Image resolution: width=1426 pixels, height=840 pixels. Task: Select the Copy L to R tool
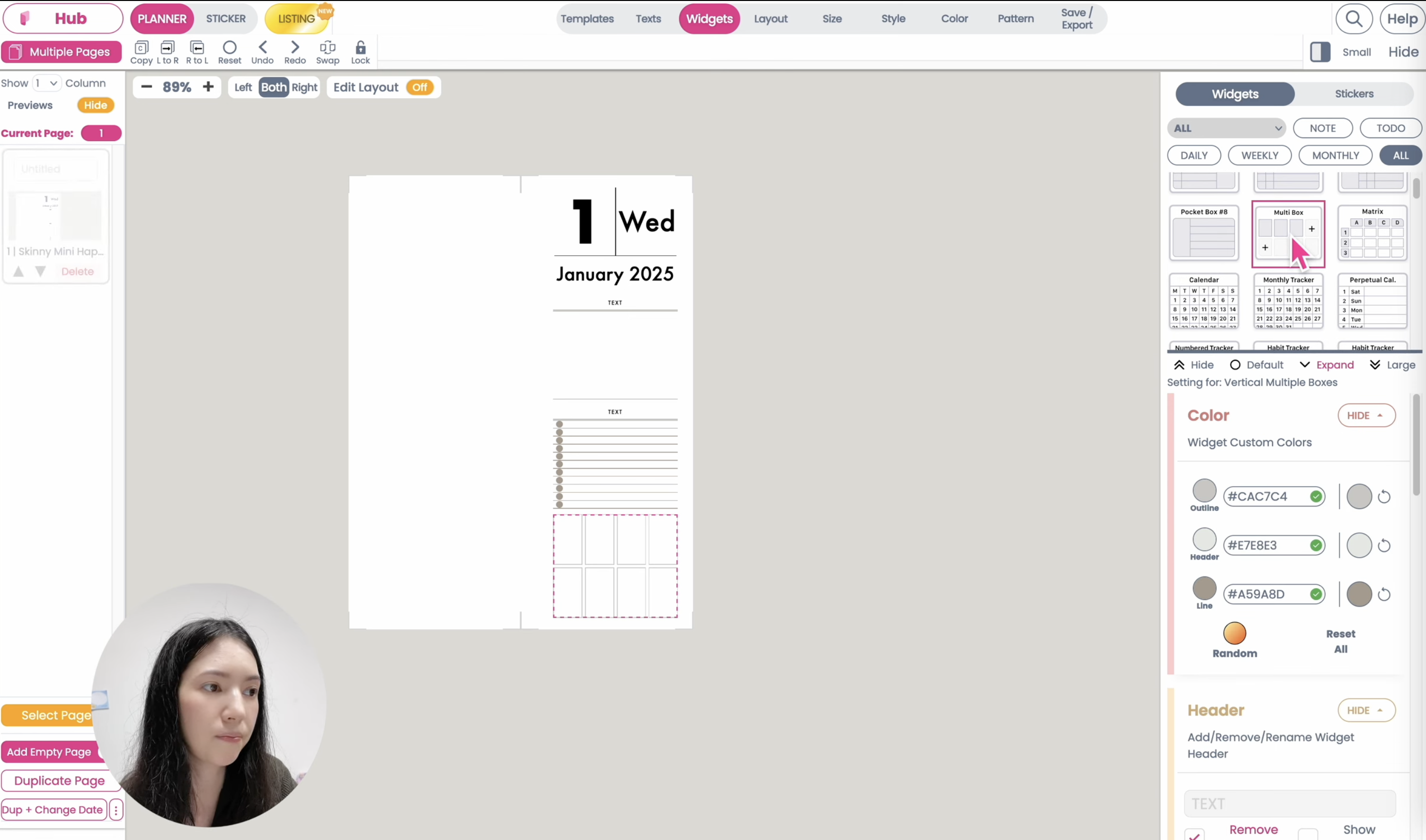168,52
